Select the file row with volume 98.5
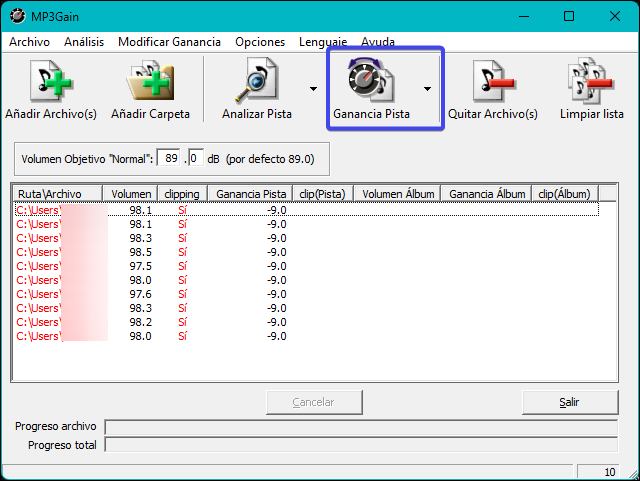 click(307, 252)
